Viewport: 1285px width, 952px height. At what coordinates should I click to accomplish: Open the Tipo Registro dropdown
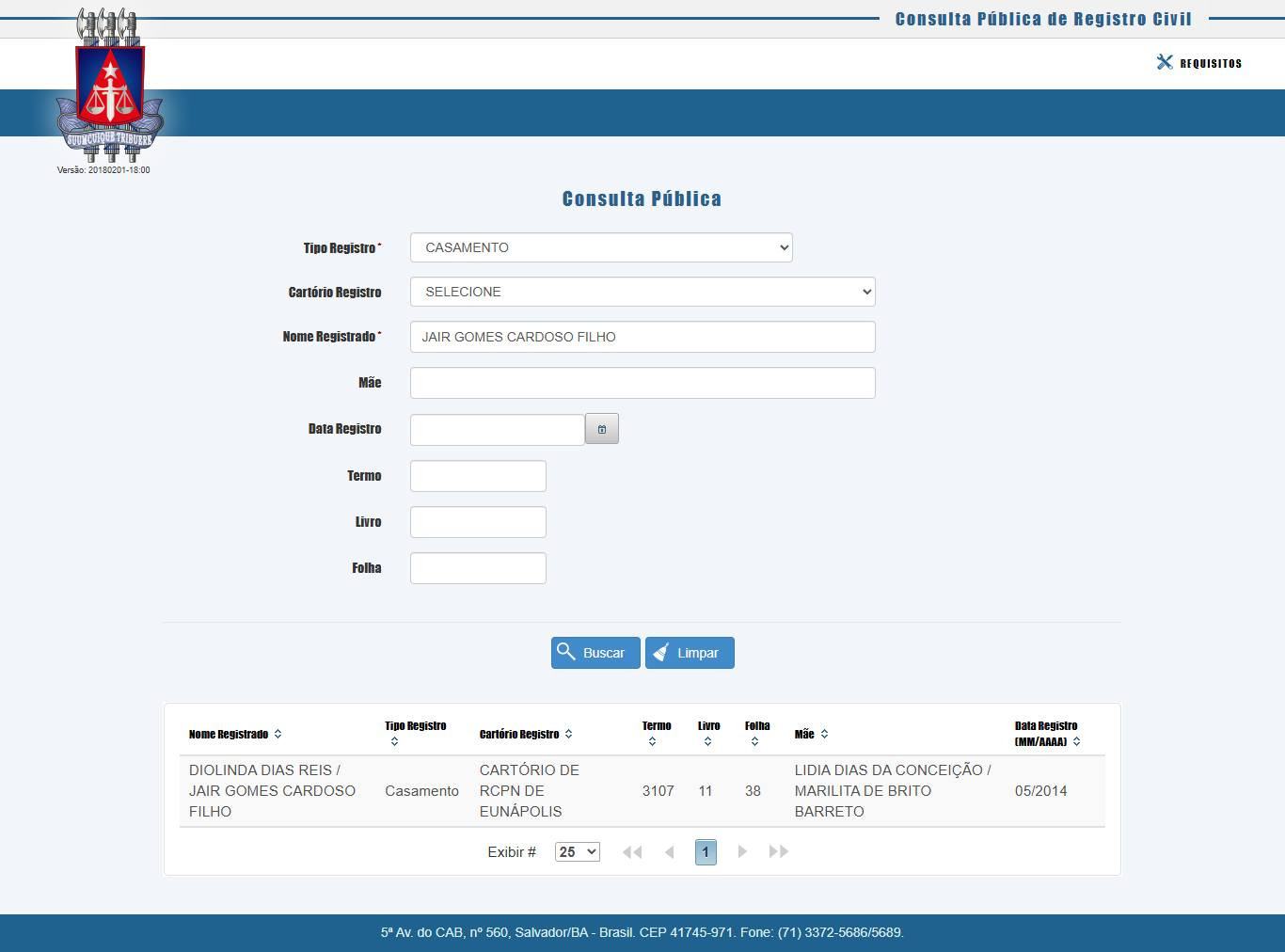click(x=601, y=247)
